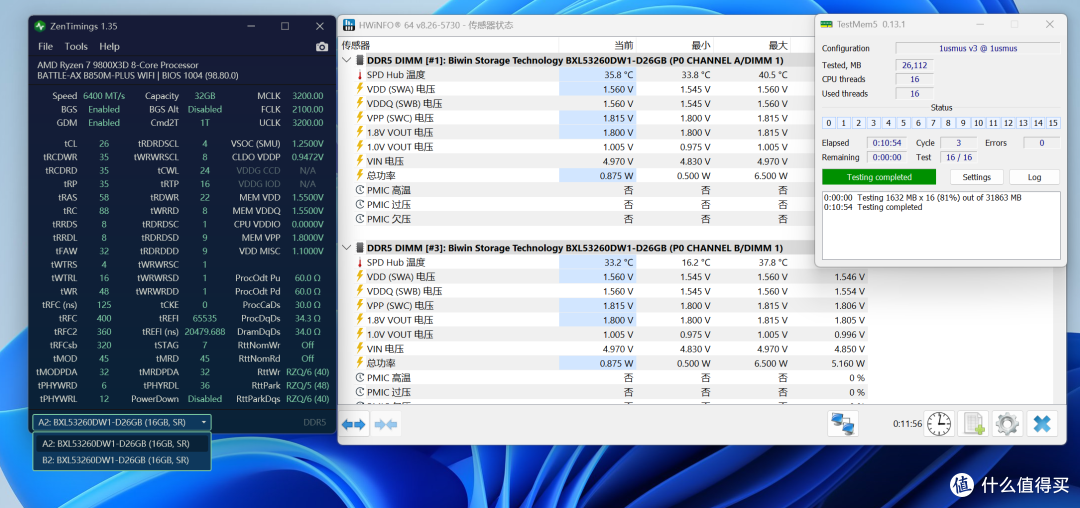Click TestMem5 Configuration field 1usmus v3
This screenshot has height=508, width=1080.
(x=977, y=48)
